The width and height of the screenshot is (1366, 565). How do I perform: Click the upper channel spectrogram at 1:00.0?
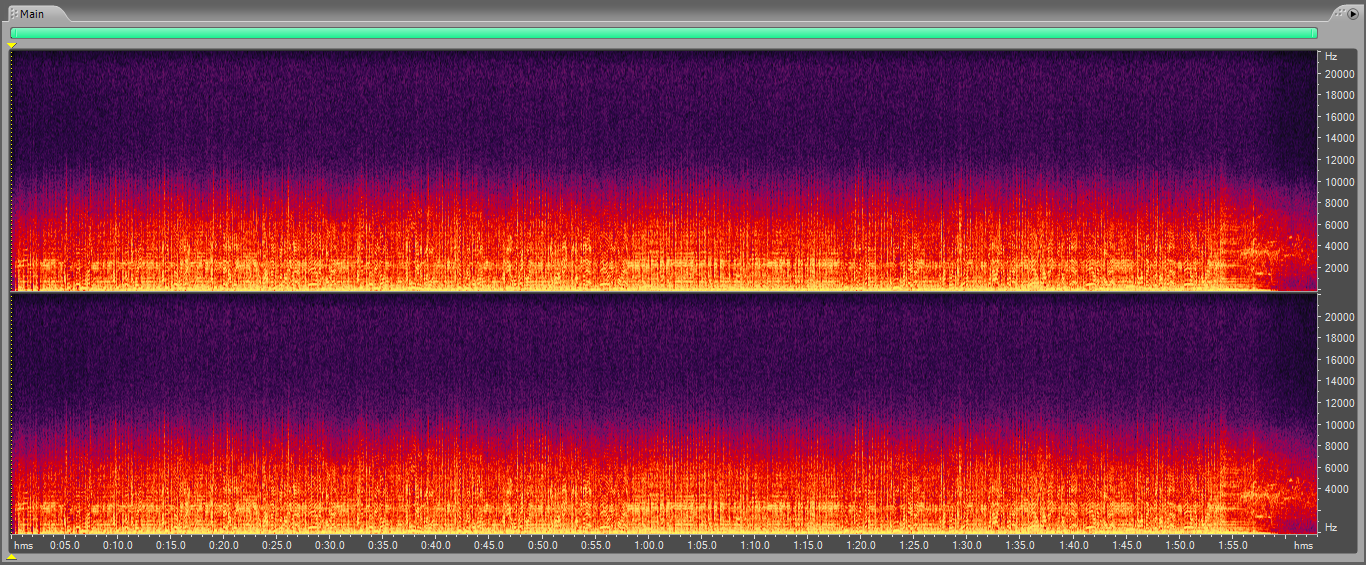click(649, 170)
